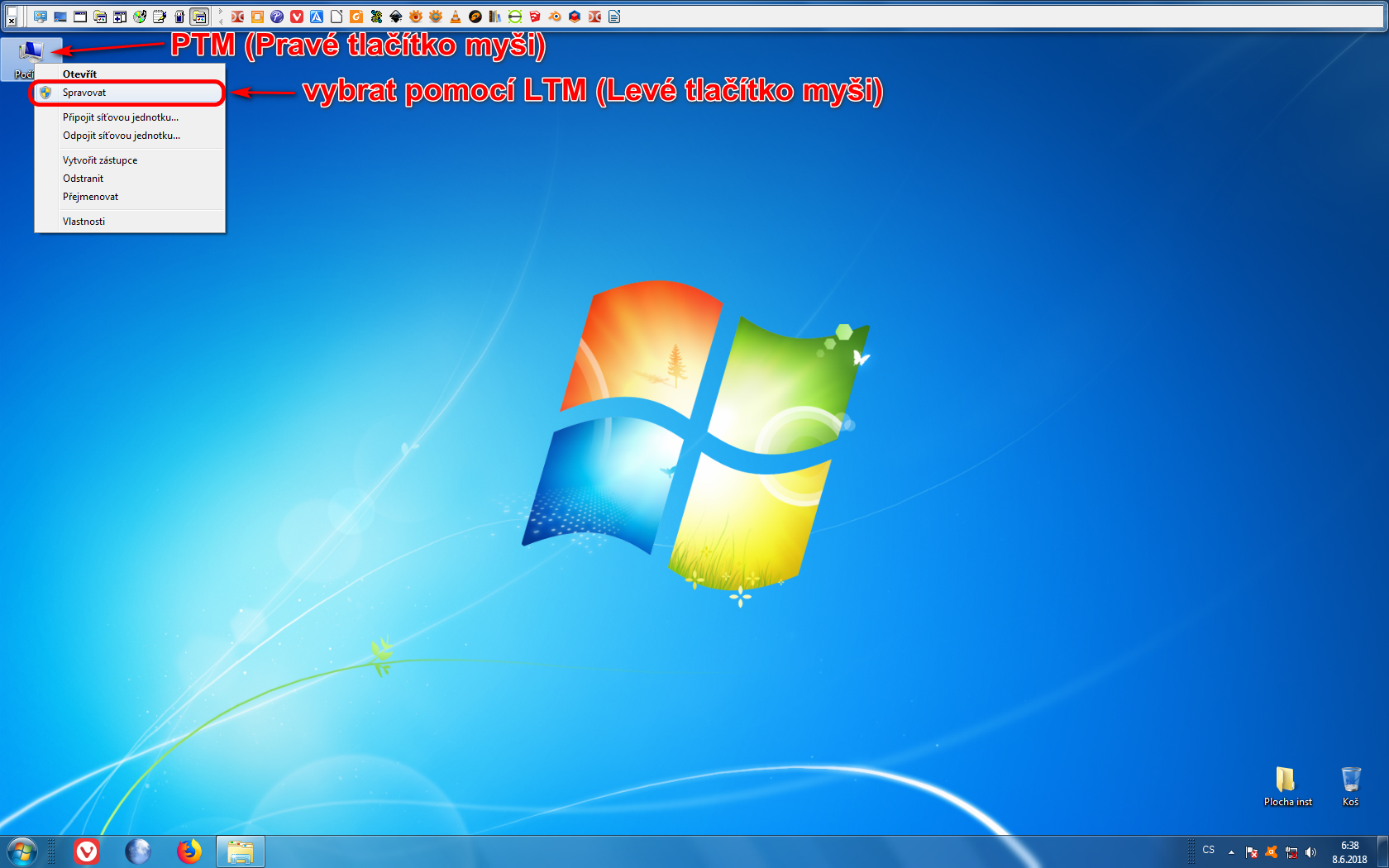The height and width of the screenshot is (868, 1389).
Task: Close the top toolbar with small x
Action: pos(12,21)
